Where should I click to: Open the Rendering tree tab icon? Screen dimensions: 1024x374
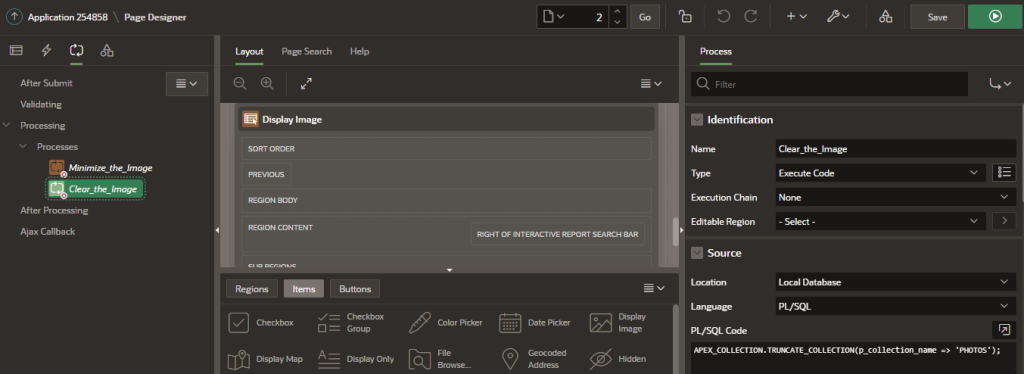pos(16,51)
